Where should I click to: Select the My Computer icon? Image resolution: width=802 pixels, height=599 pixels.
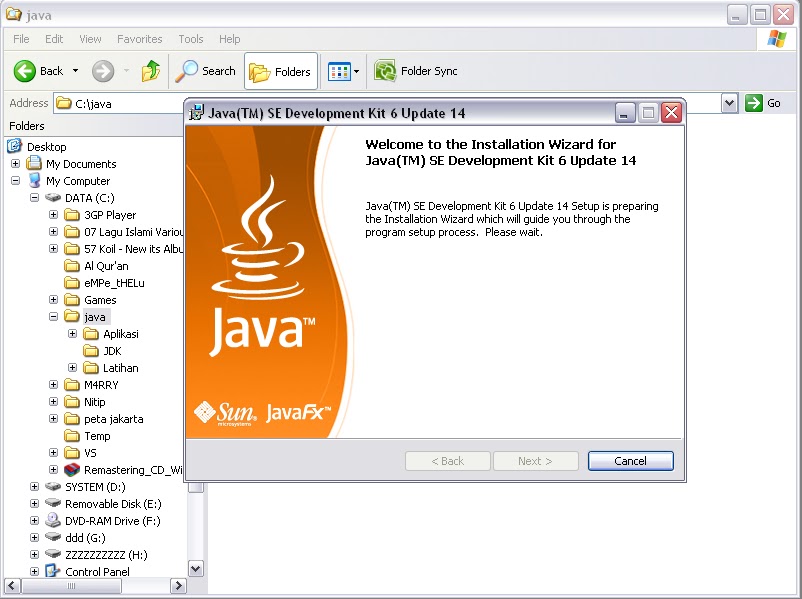coord(34,180)
